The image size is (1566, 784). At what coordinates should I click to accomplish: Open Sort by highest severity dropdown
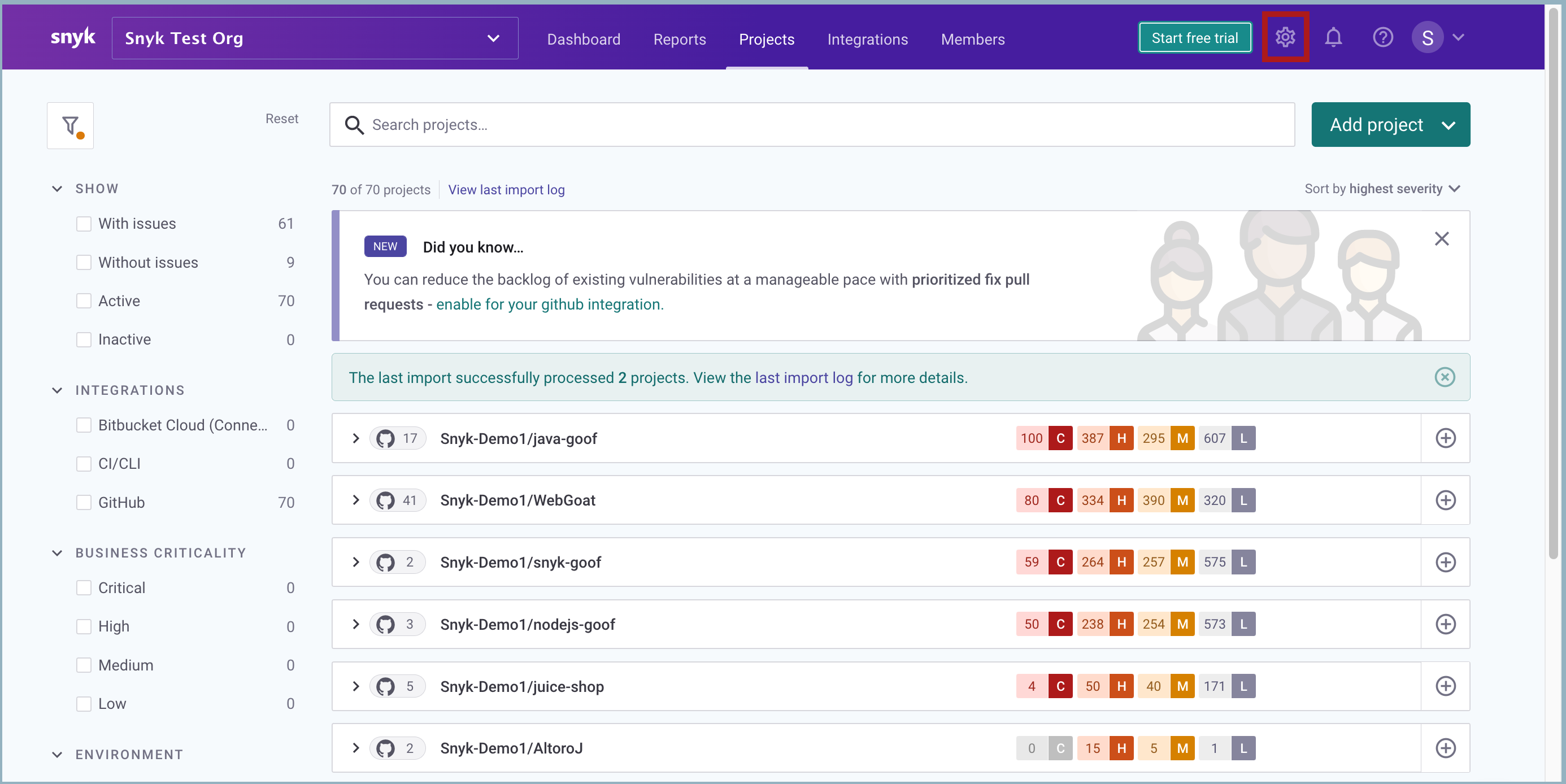(x=1382, y=189)
